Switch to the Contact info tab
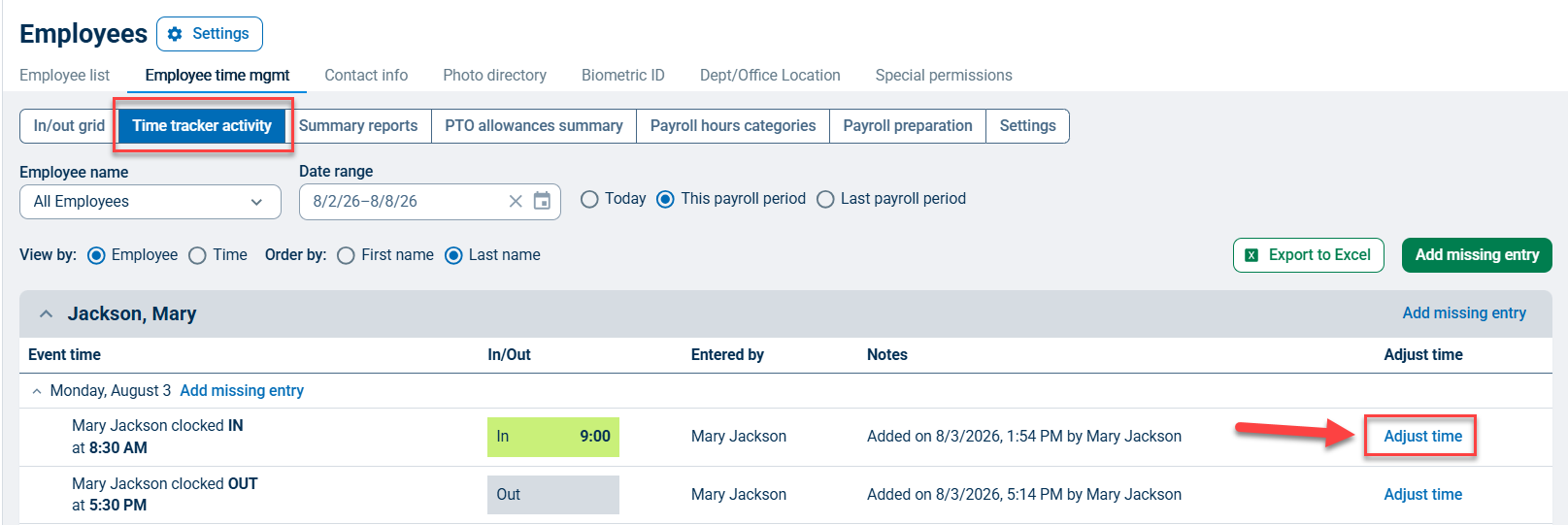 (x=366, y=75)
